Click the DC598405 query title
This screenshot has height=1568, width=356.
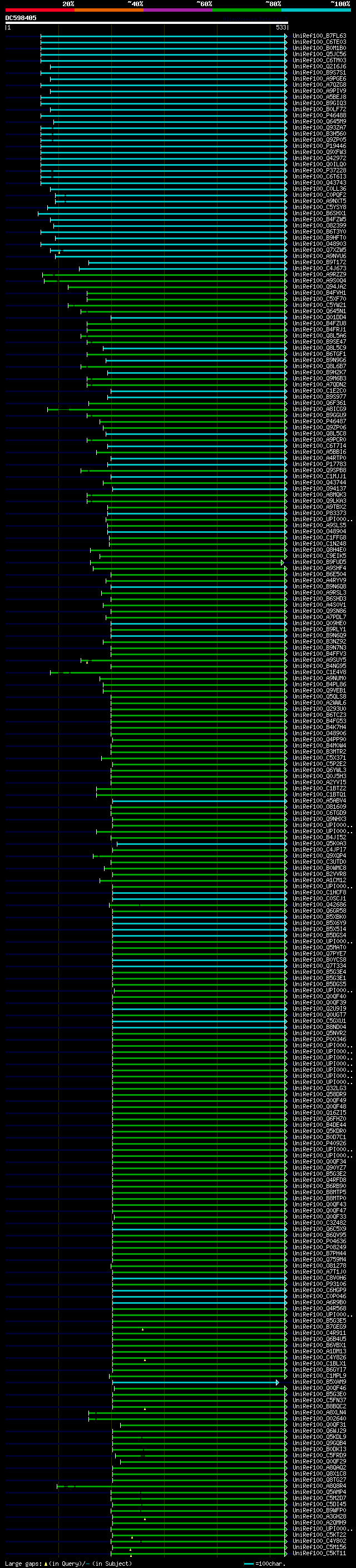click(x=21, y=18)
